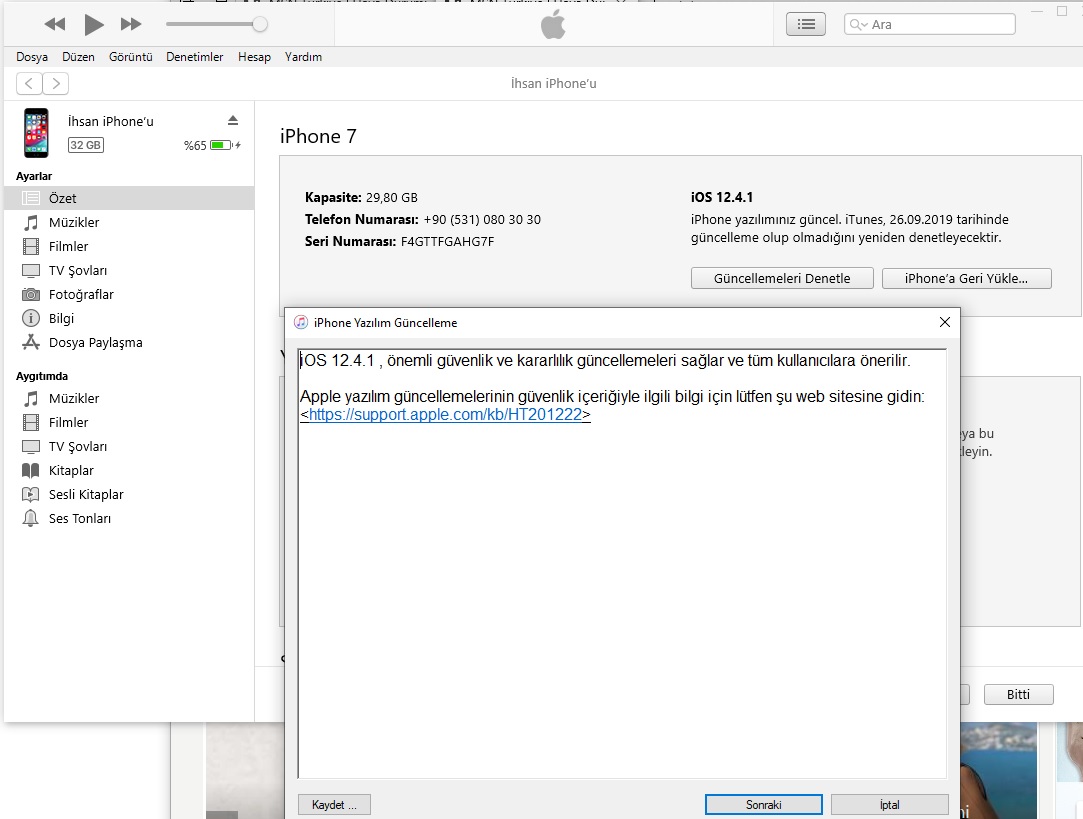The image size is (1083, 819).
Task: Select Müzikler under Ayarlar
Action: (x=129, y=222)
